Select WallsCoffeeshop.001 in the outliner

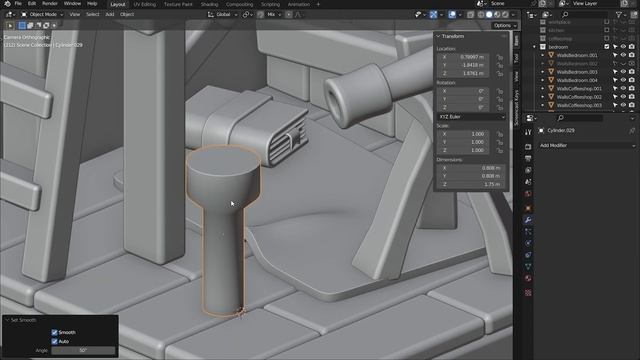tap(579, 89)
